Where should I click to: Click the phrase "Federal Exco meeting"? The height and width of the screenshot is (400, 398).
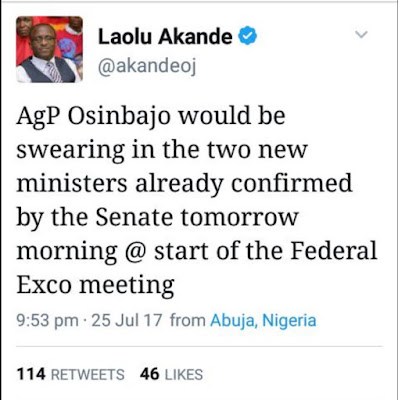[197, 268]
